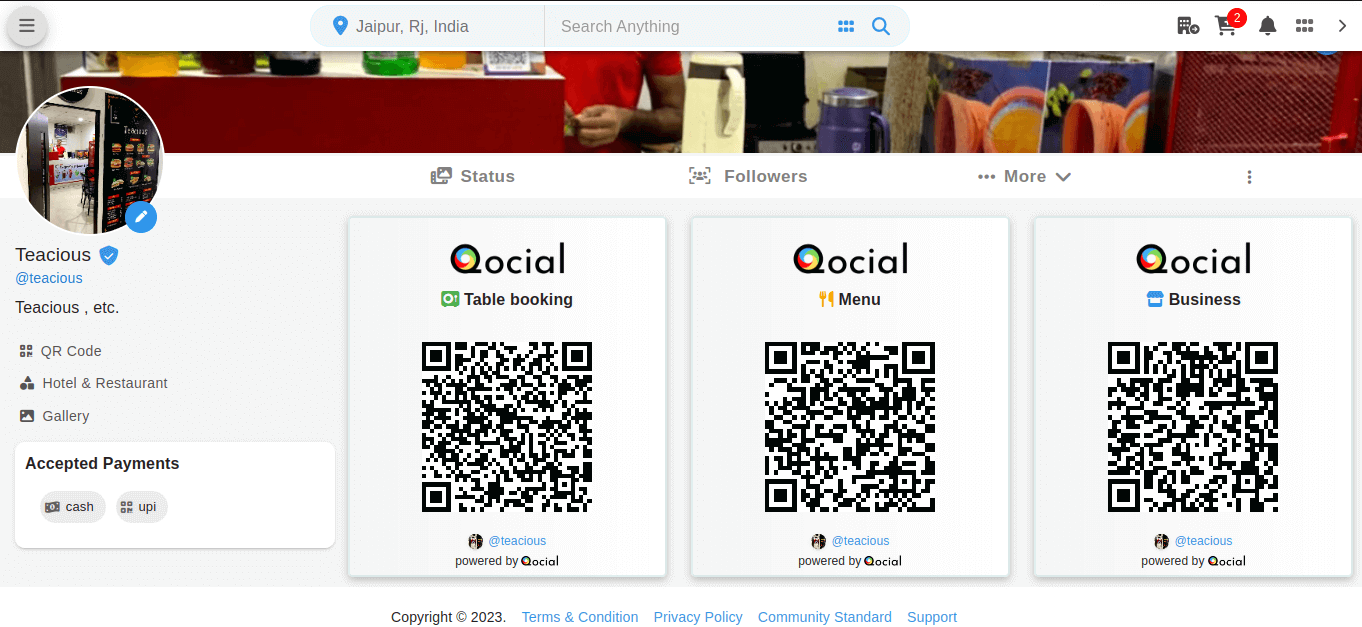Open @teacious link in Menu card
This screenshot has width=1362, height=627.
860,541
